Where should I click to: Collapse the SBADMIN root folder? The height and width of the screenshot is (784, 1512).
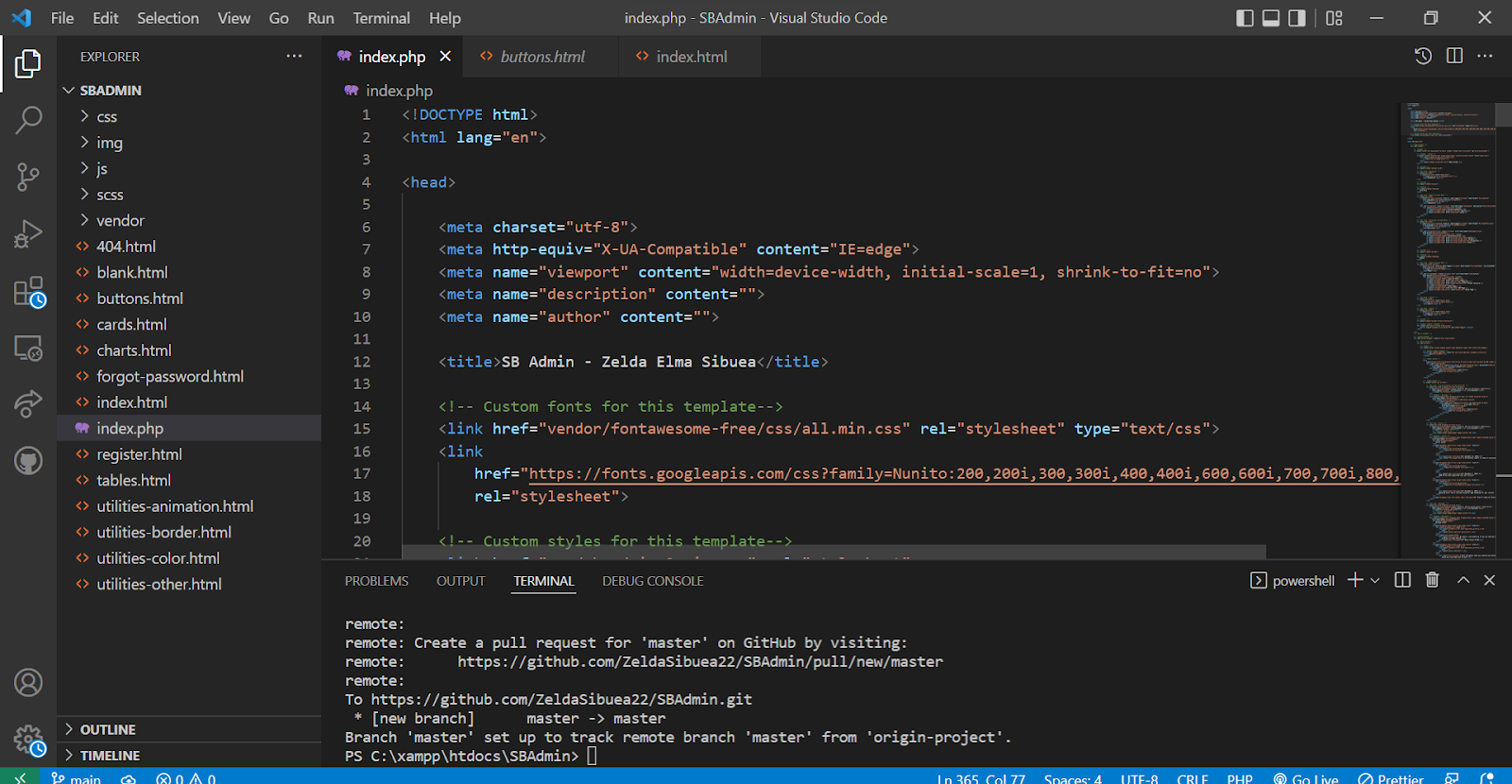(x=189, y=91)
